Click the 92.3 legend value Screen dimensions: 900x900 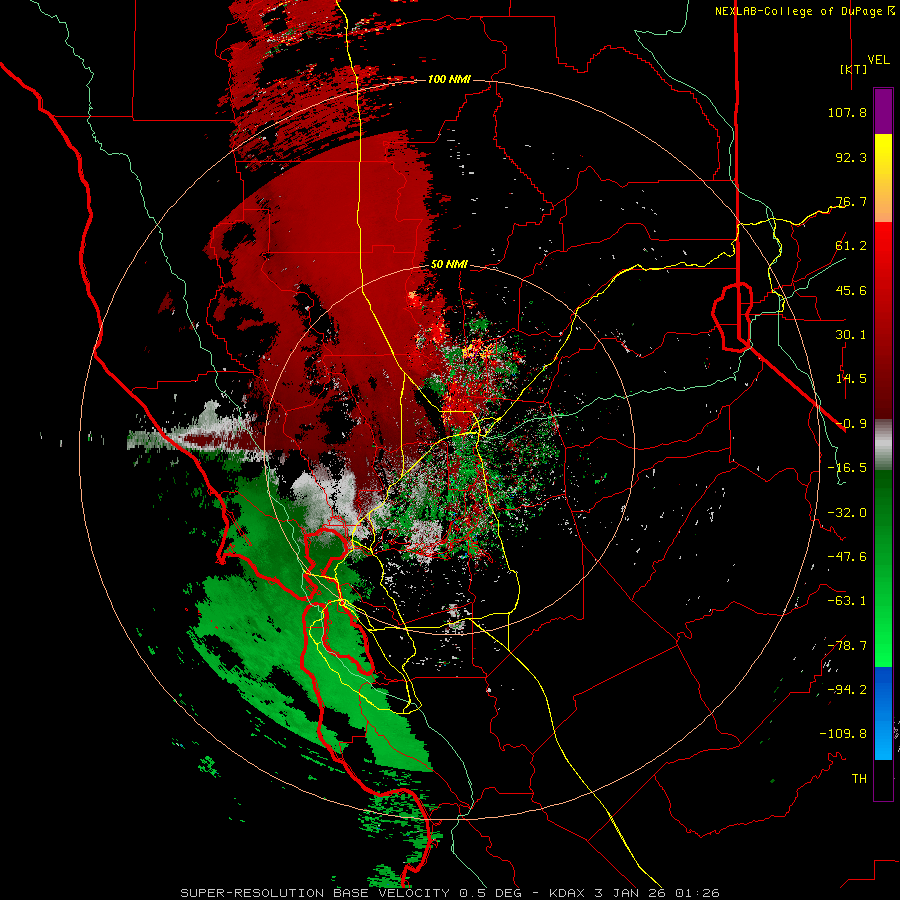click(x=851, y=157)
